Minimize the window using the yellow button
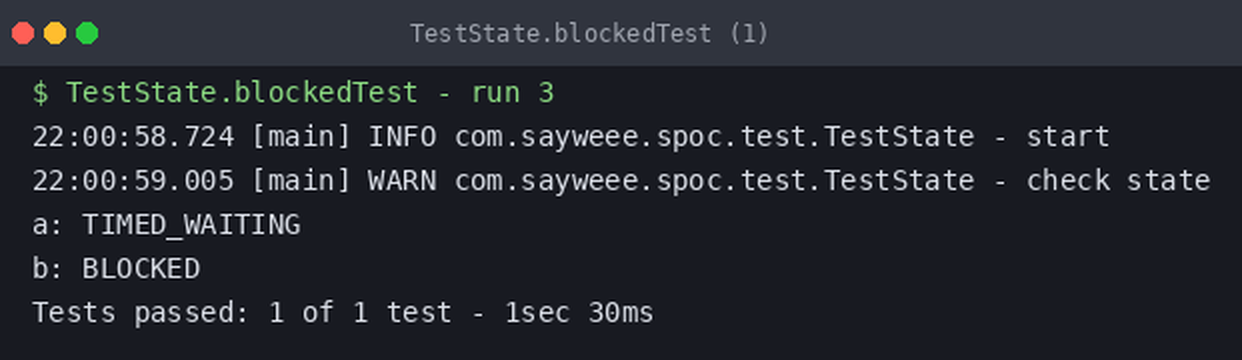The width and height of the screenshot is (1242, 360). coord(54,33)
